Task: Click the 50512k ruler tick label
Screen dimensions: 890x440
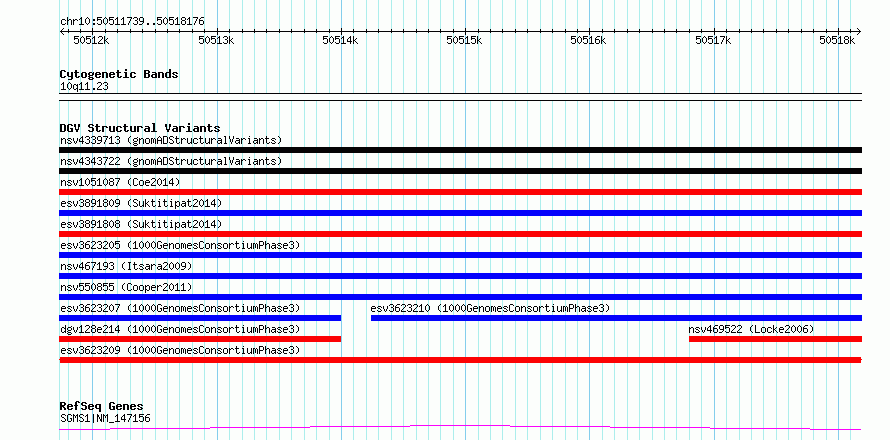Action: (91, 40)
